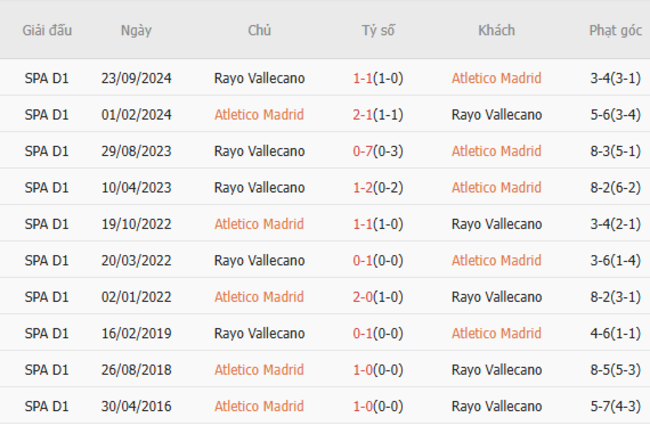Click the Tỷ số column header

pos(378,31)
